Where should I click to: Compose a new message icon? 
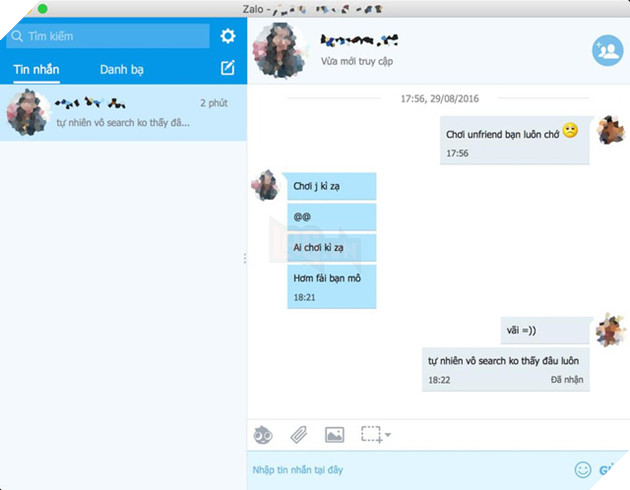(x=228, y=69)
